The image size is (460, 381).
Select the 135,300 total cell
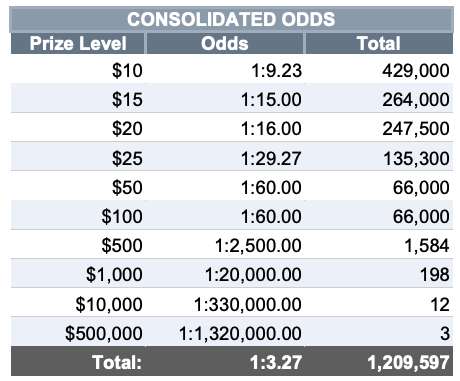click(379, 158)
